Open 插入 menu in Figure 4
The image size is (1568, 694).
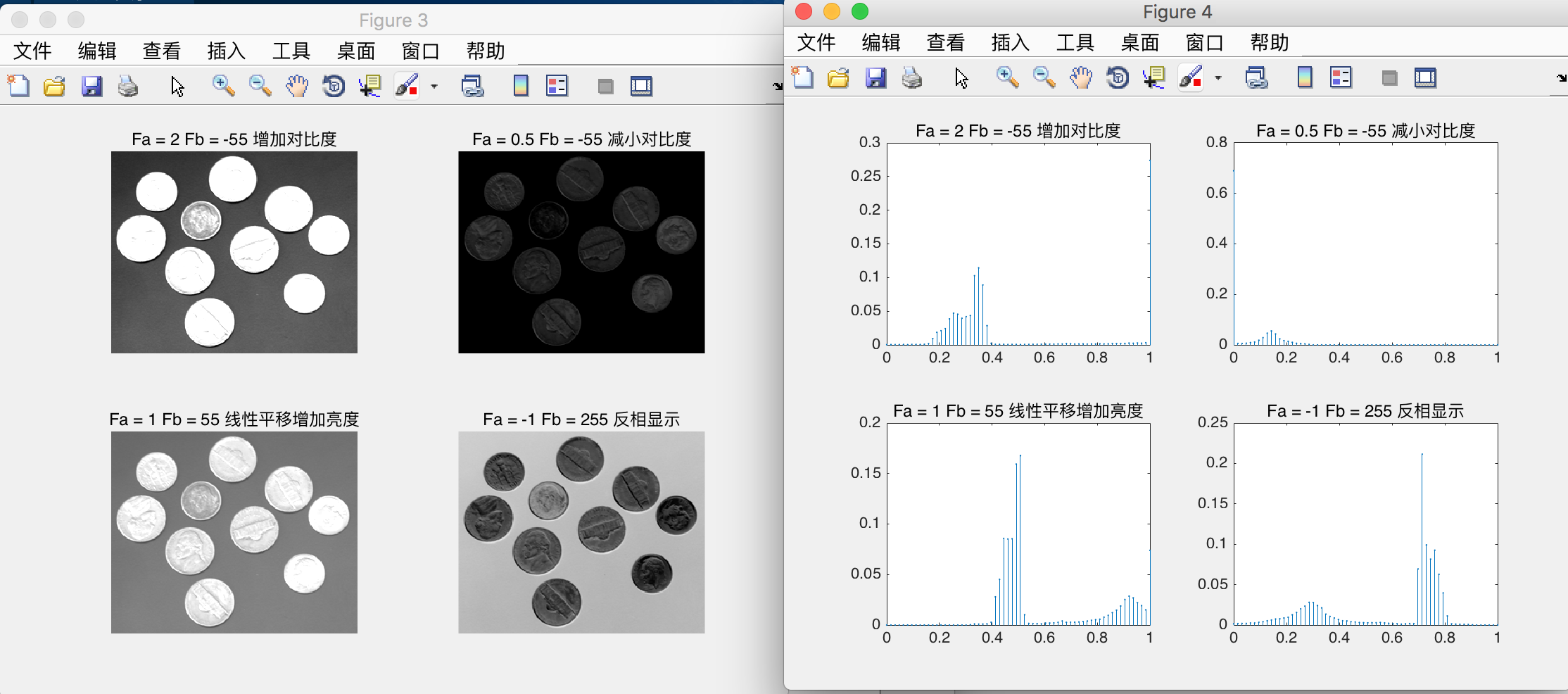click(x=1011, y=42)
